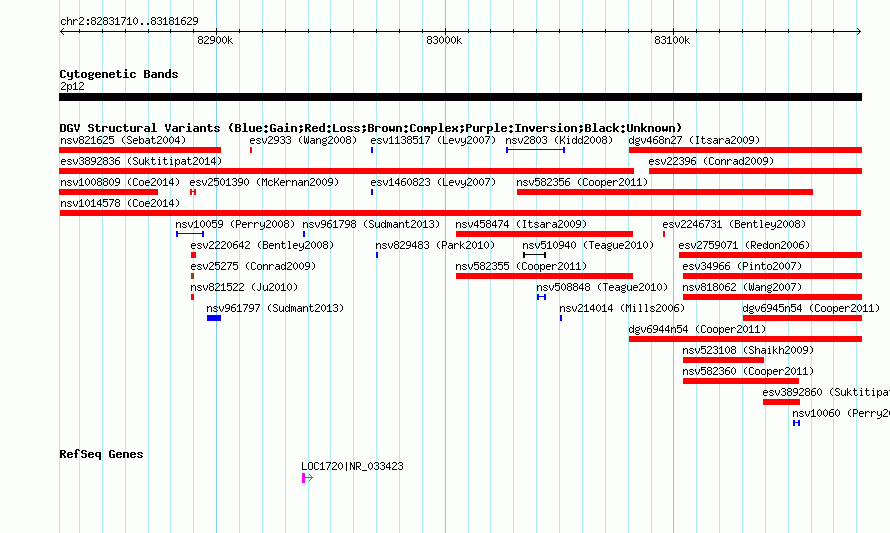Click the magenta LOC1720 gene arrow glyph

(307, 479)
